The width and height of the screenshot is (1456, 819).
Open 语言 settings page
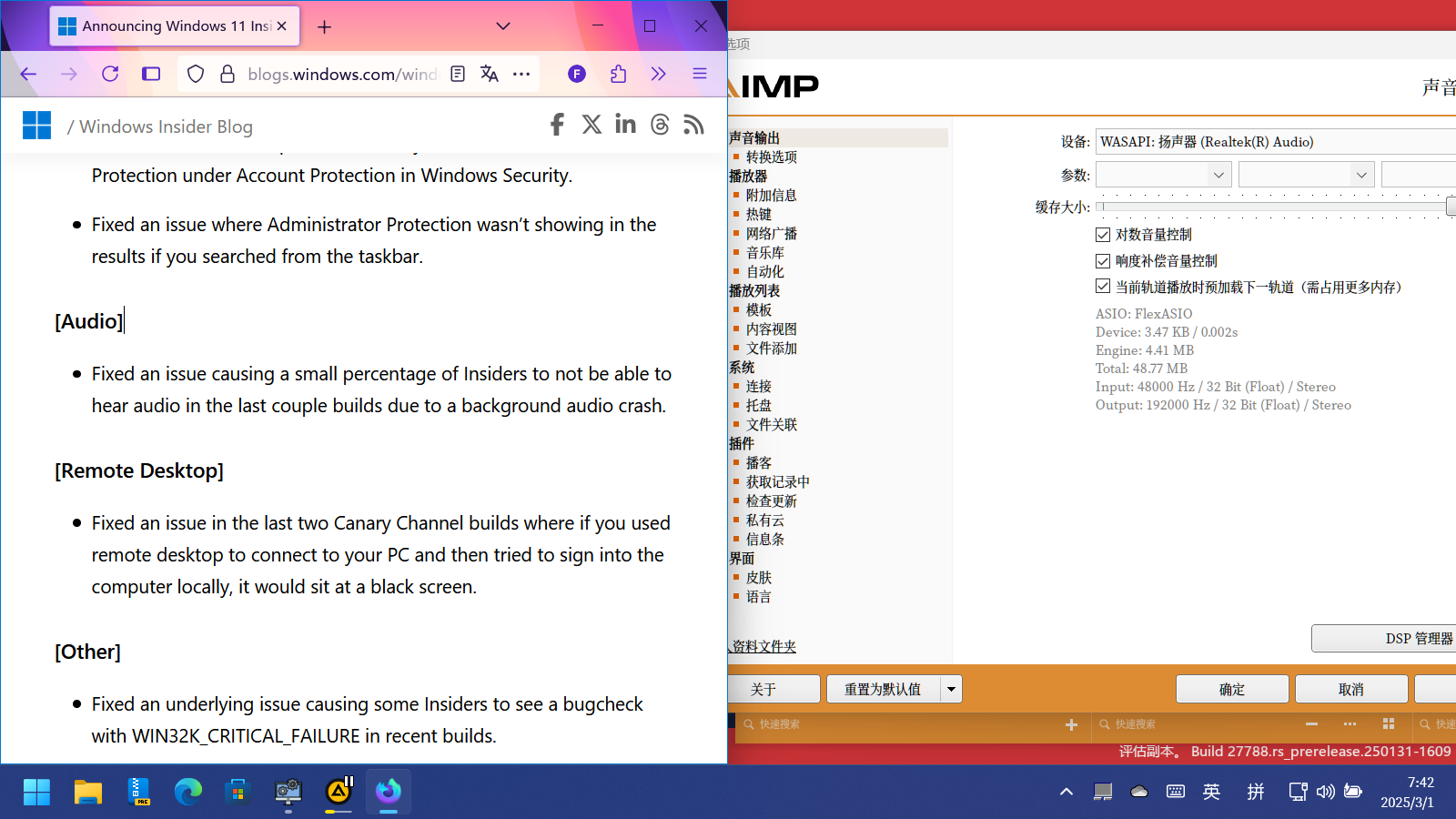click(x=759, y=596)
